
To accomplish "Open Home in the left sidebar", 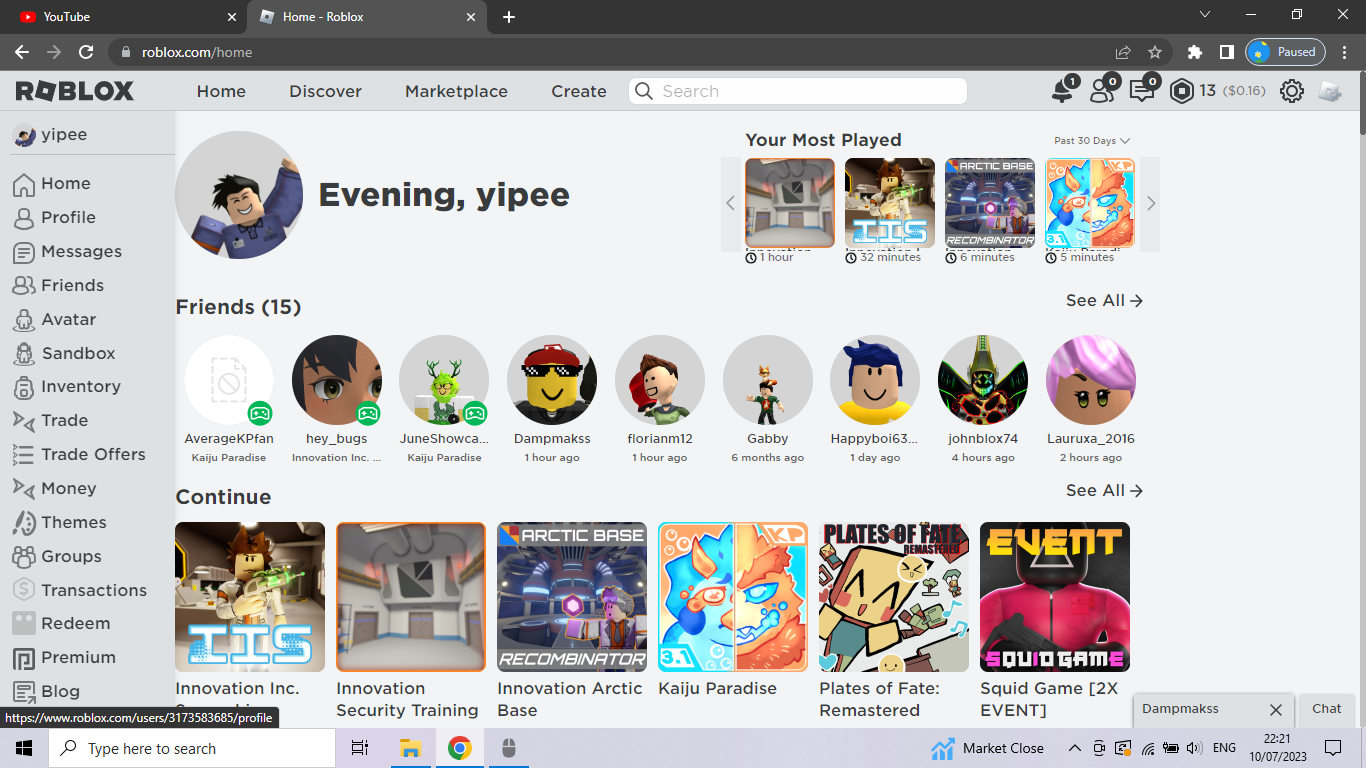I will click(66, 184).
